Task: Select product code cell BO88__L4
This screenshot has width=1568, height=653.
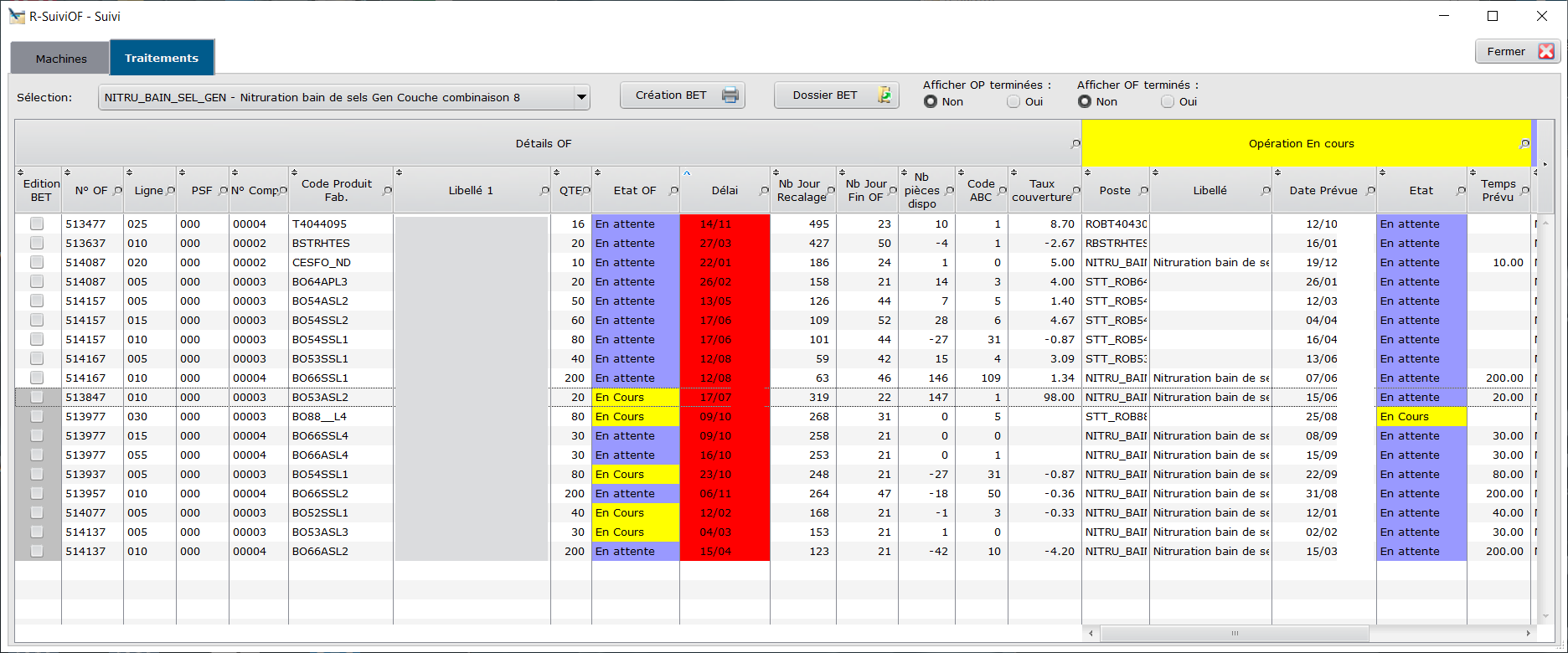Action: click(340, 416)
